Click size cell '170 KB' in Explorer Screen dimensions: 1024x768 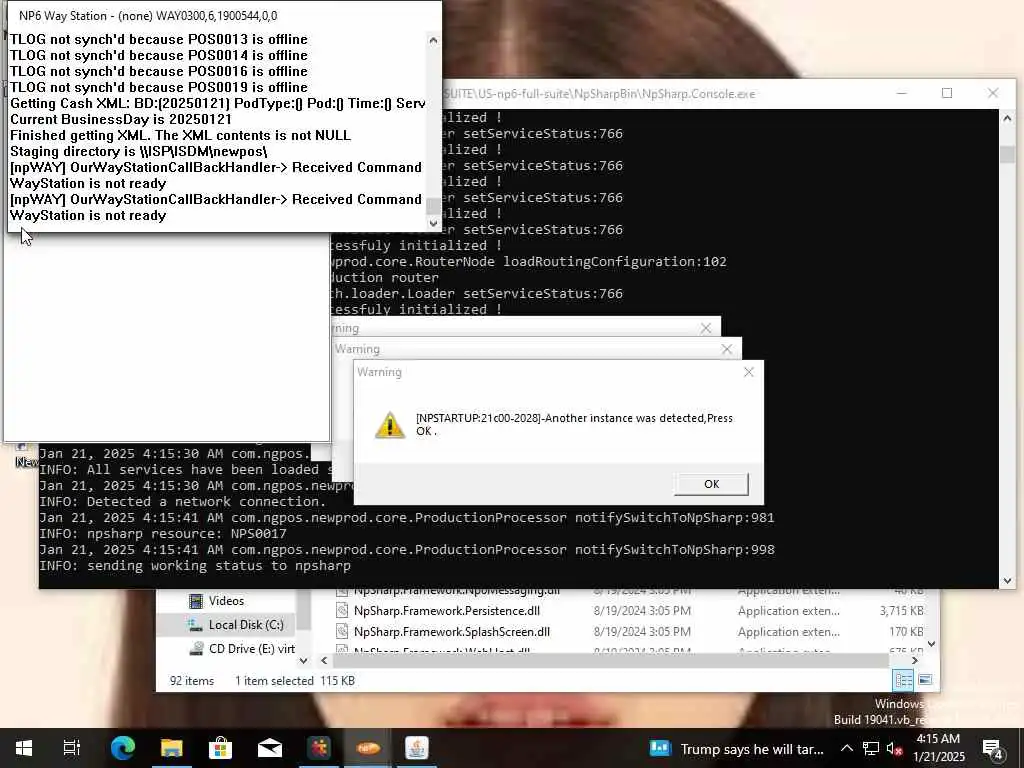[906, 632]
